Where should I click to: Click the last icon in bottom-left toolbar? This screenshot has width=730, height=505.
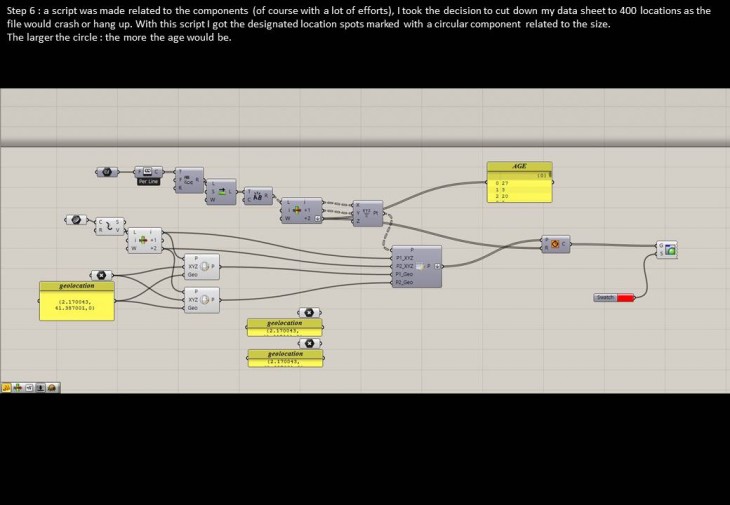click(x=52, y=386)
